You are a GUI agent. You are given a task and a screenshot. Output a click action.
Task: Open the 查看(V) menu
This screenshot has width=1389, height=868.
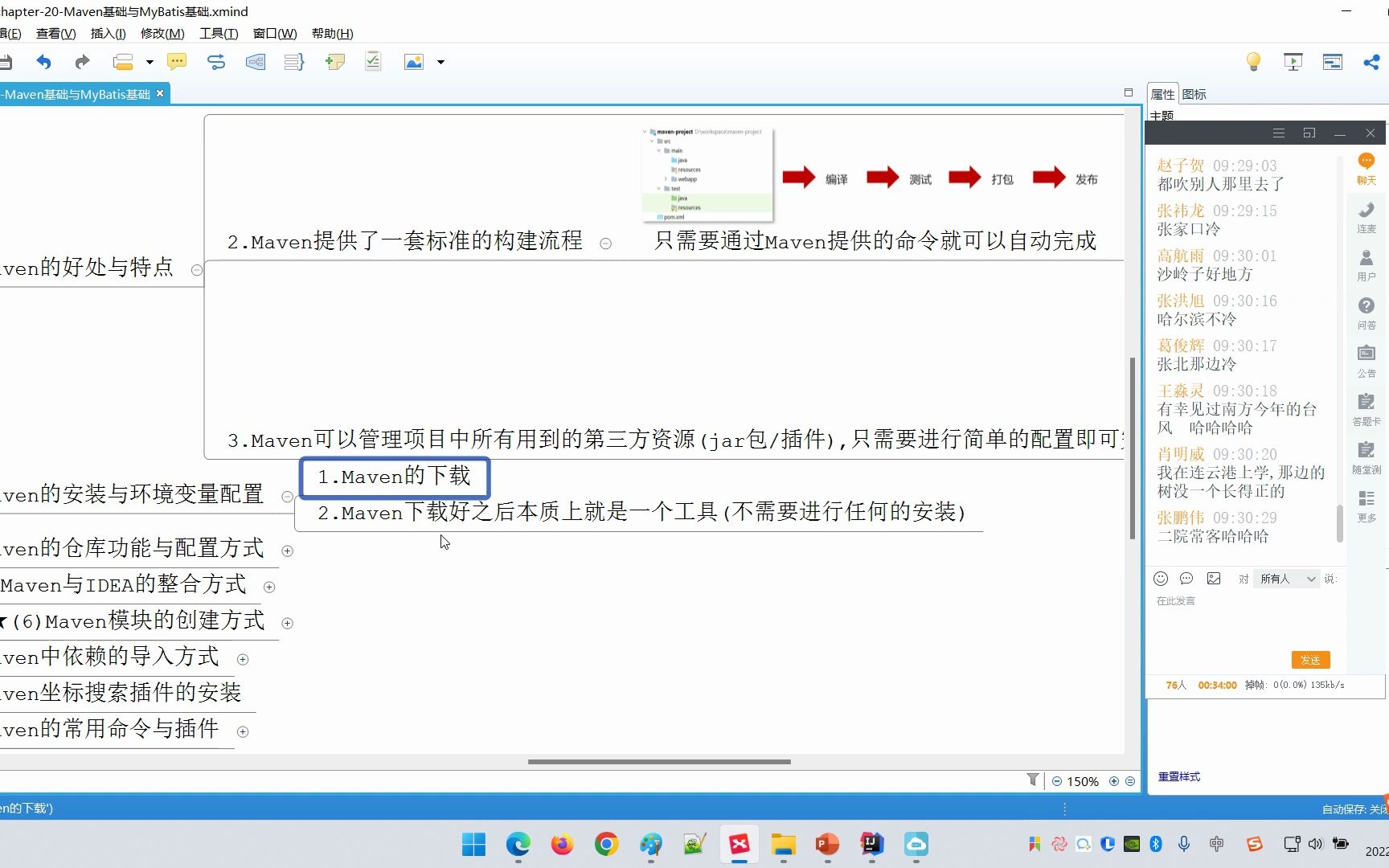point(55,33)
